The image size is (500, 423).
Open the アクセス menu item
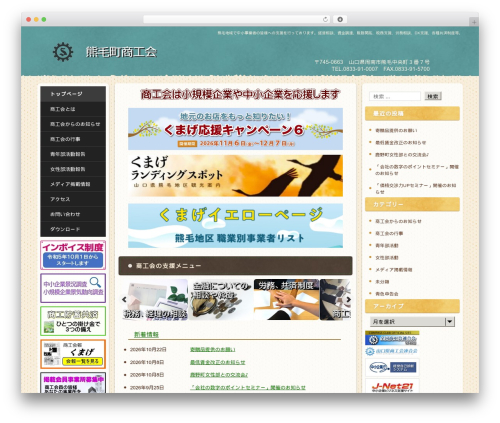(x=73, y=199)
